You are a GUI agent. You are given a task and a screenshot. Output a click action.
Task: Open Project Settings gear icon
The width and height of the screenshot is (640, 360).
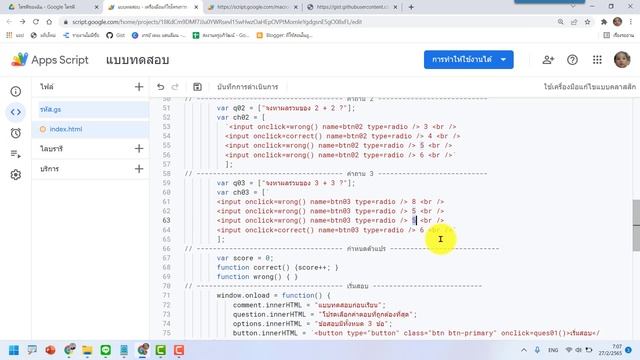click(x=16, y=175)
